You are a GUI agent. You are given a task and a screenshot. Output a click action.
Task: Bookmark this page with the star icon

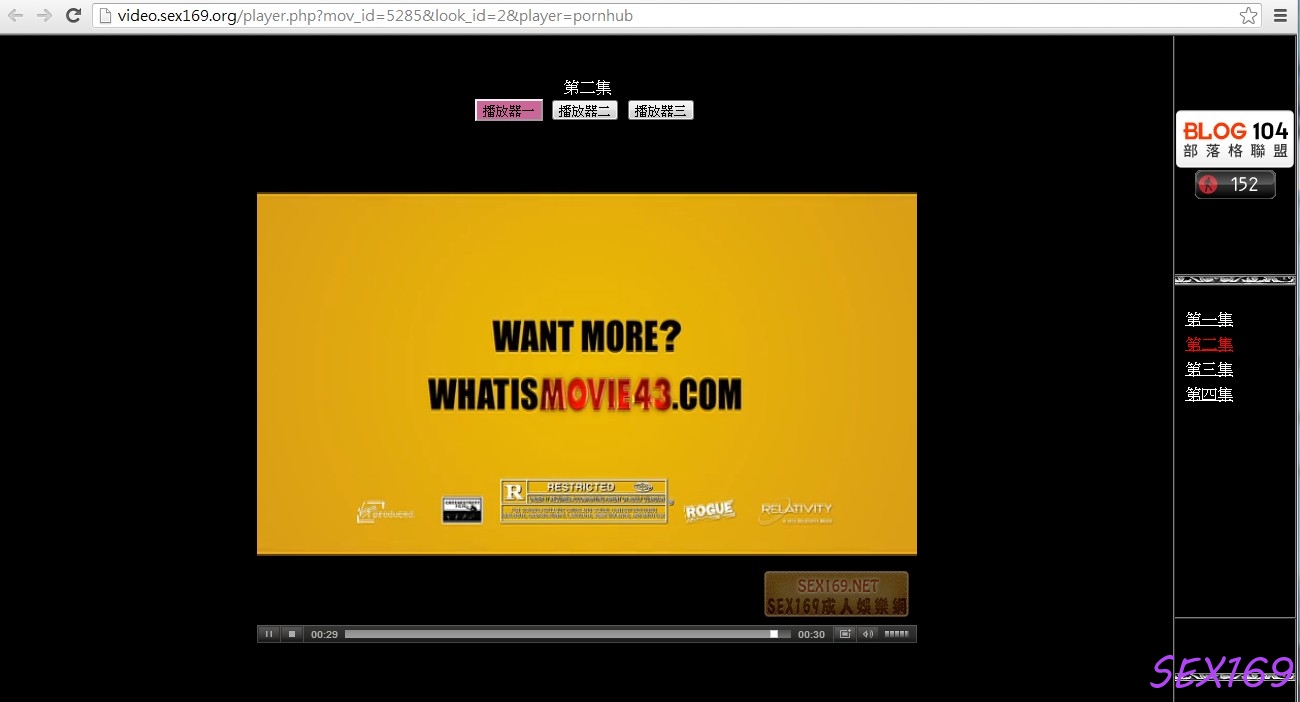[1248, 16]
